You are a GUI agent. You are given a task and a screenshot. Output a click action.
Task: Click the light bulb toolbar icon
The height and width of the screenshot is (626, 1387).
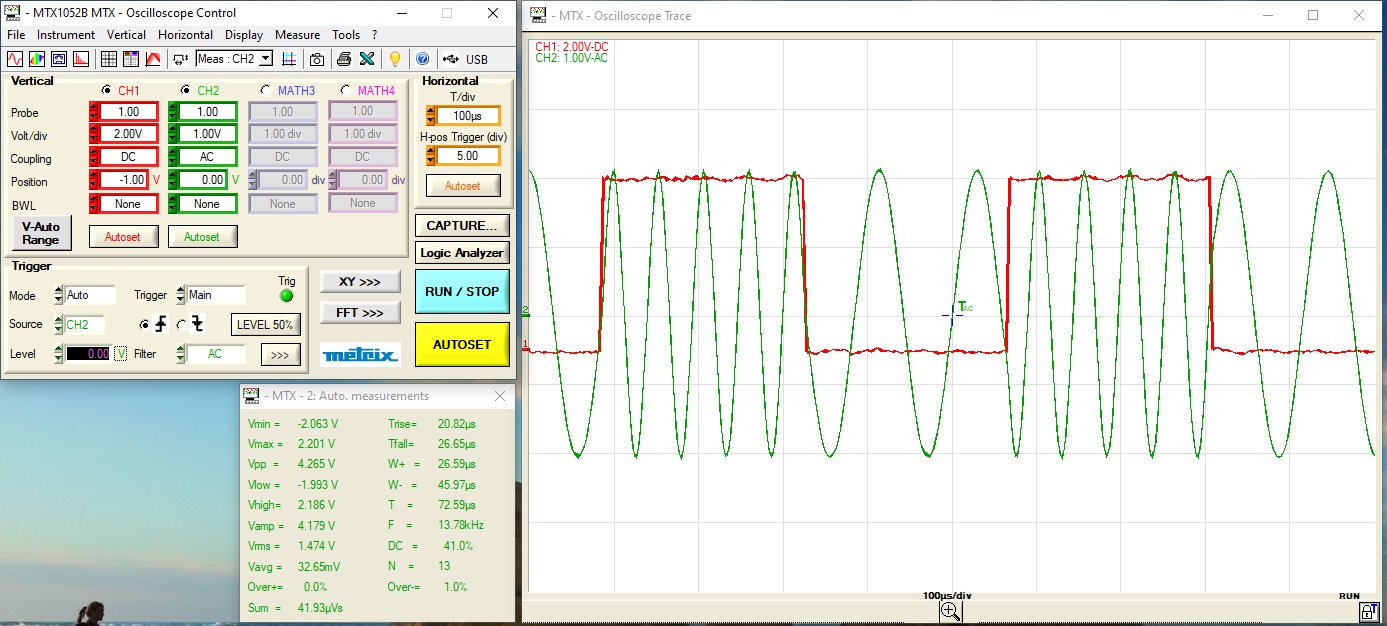tap(395, 59)
